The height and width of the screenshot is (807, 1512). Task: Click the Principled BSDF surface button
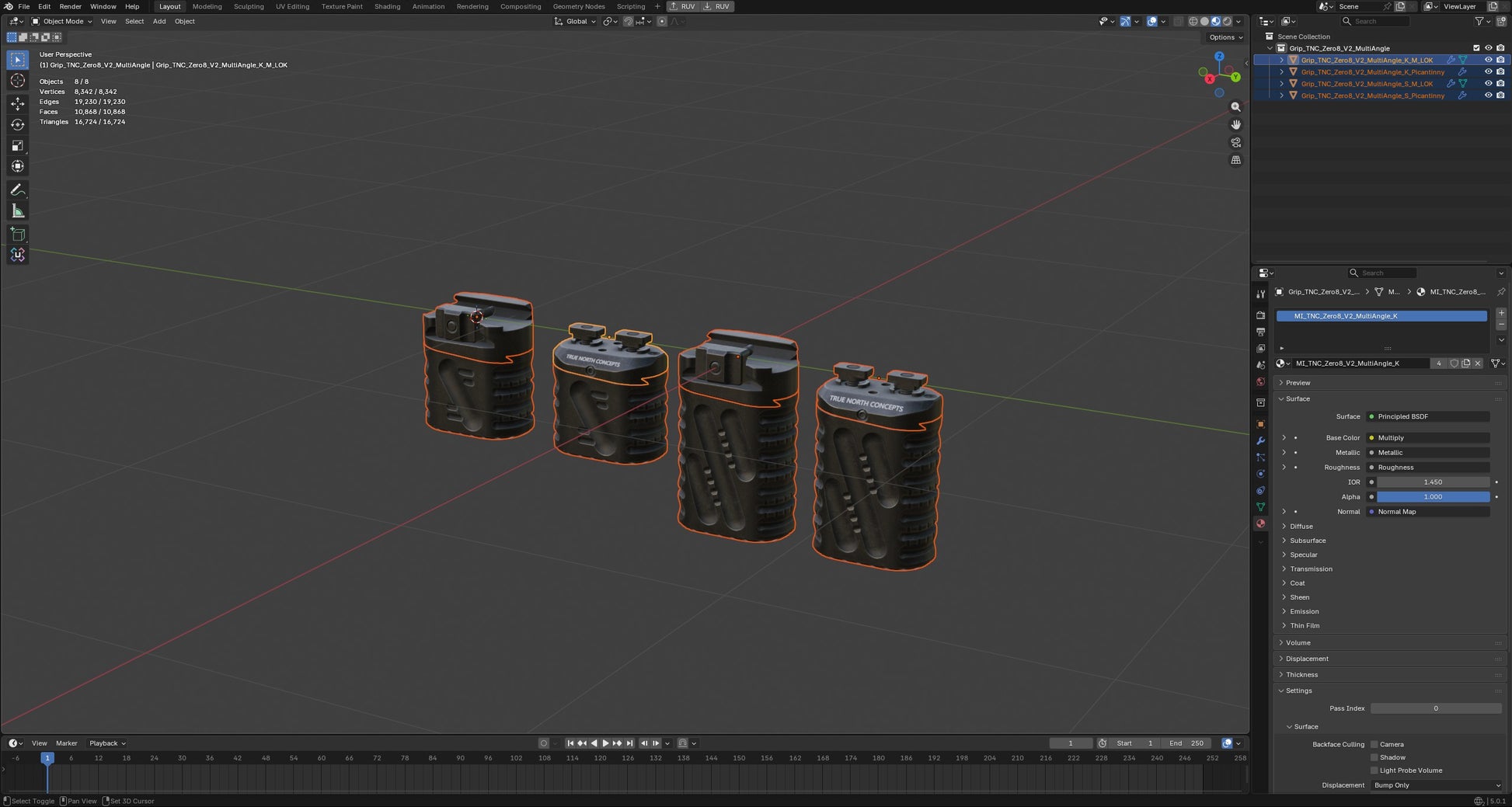coord(1428,417)
